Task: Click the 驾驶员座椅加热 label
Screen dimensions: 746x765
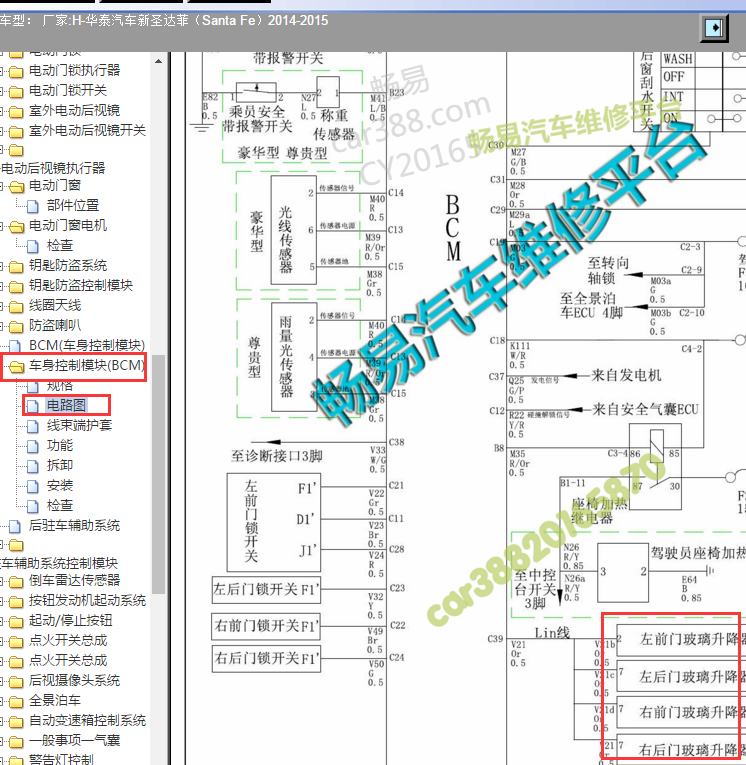Action: (698, 553)
